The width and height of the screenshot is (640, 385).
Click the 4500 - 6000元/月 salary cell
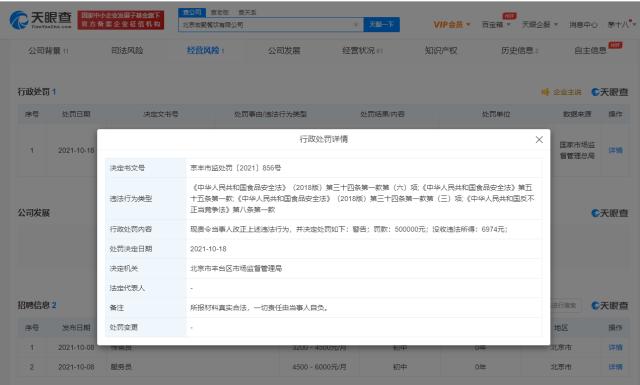319,367
